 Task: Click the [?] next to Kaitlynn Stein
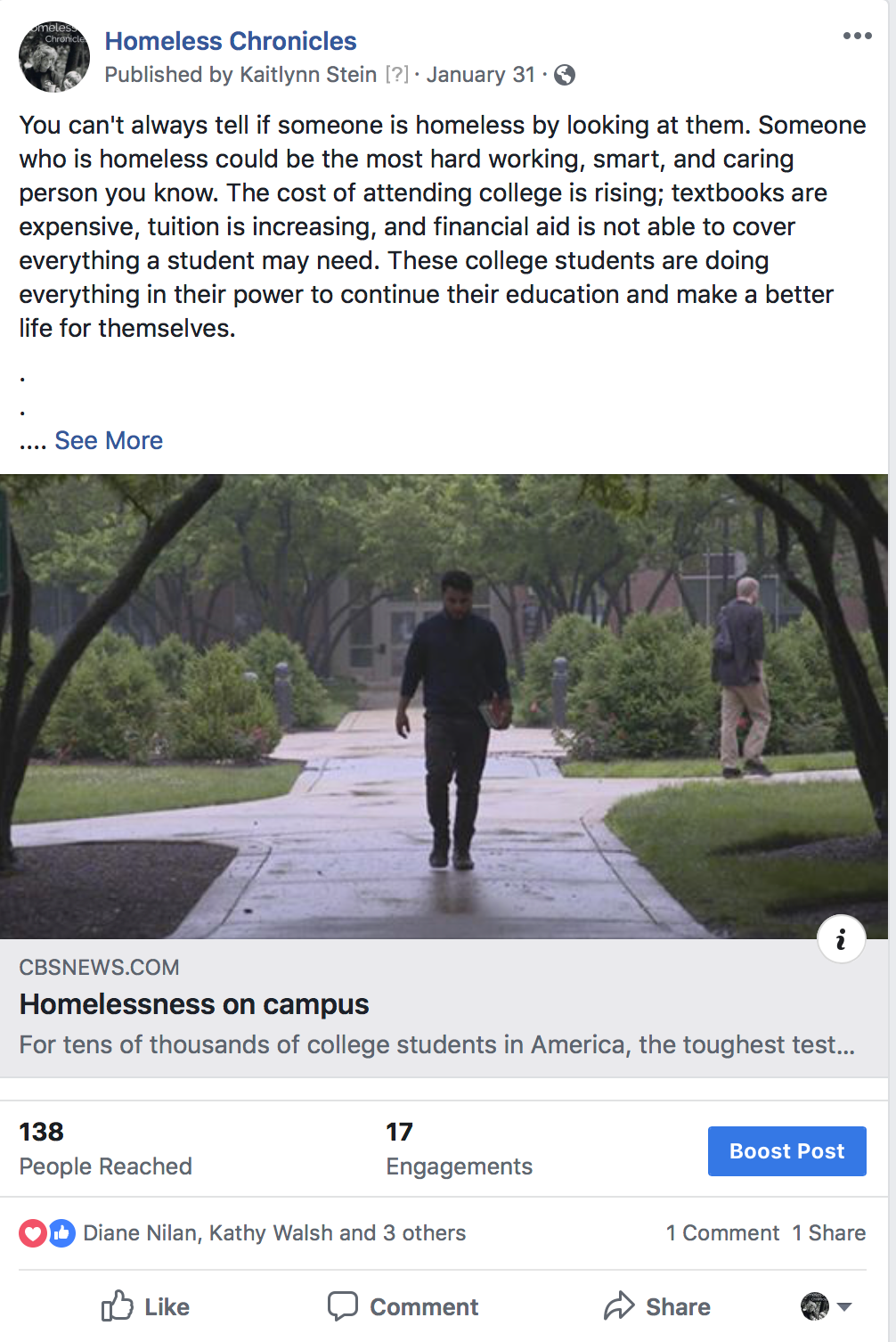tap(396, 75)
